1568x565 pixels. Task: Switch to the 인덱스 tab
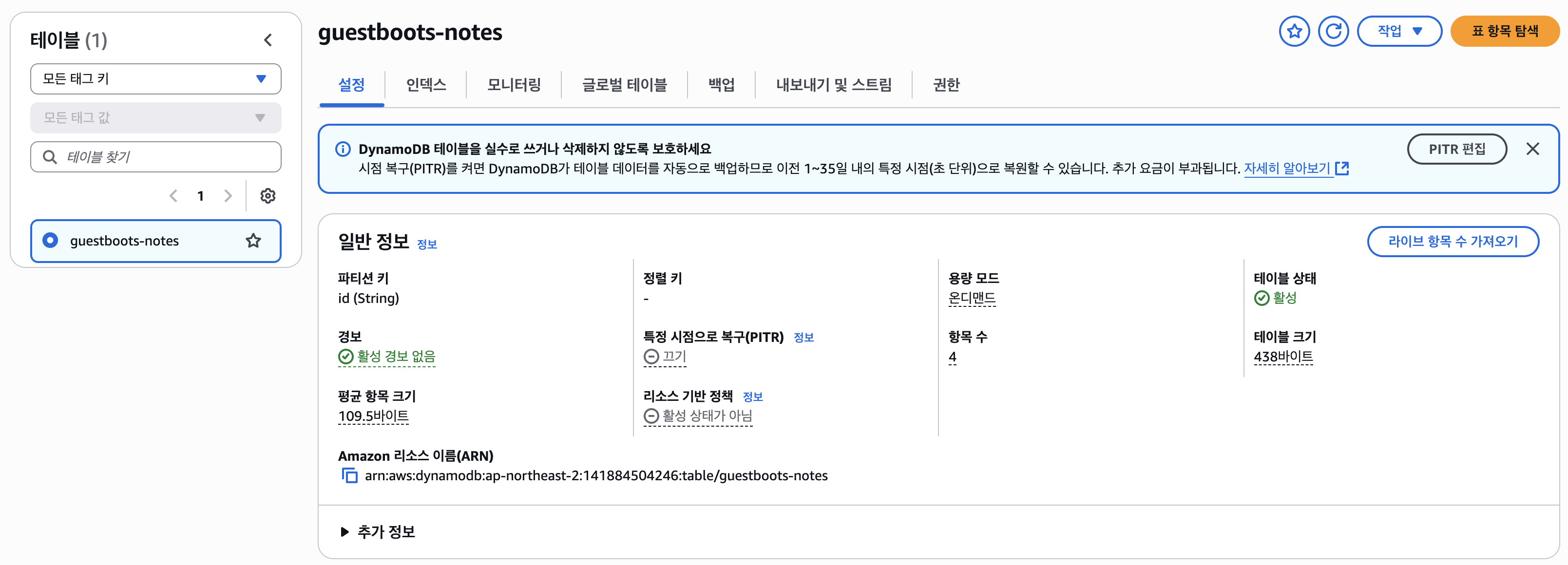point(426,85)
